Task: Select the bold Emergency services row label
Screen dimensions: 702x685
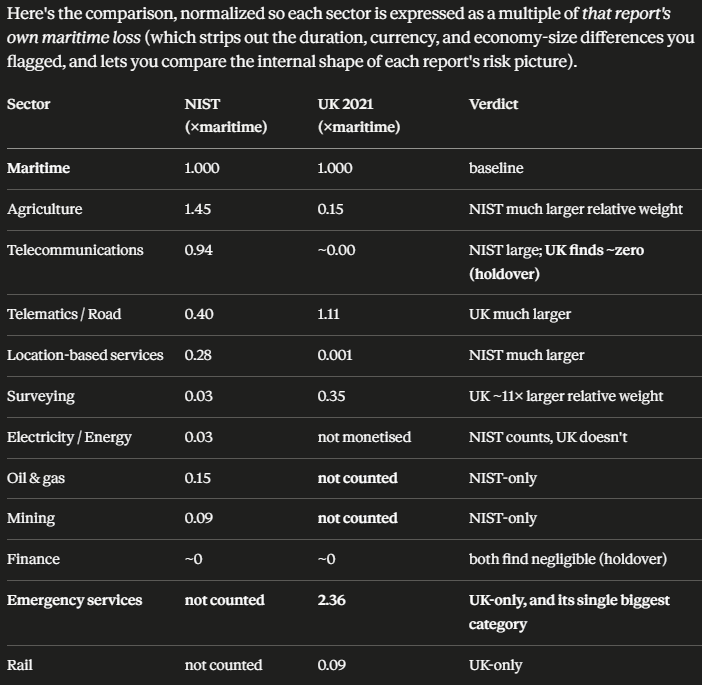Action: point(74,600)
